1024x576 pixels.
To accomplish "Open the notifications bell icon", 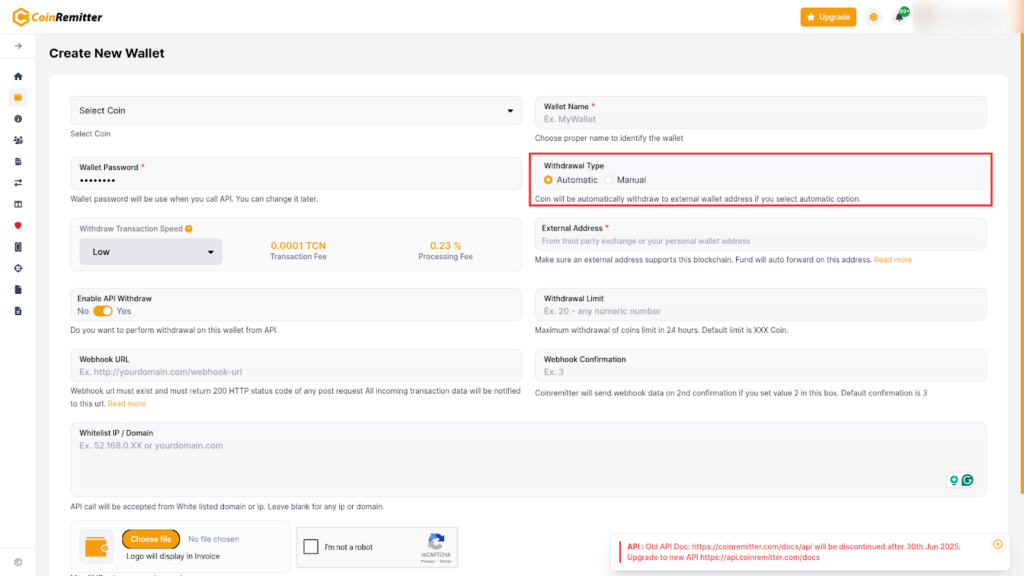I will [899, 17].
